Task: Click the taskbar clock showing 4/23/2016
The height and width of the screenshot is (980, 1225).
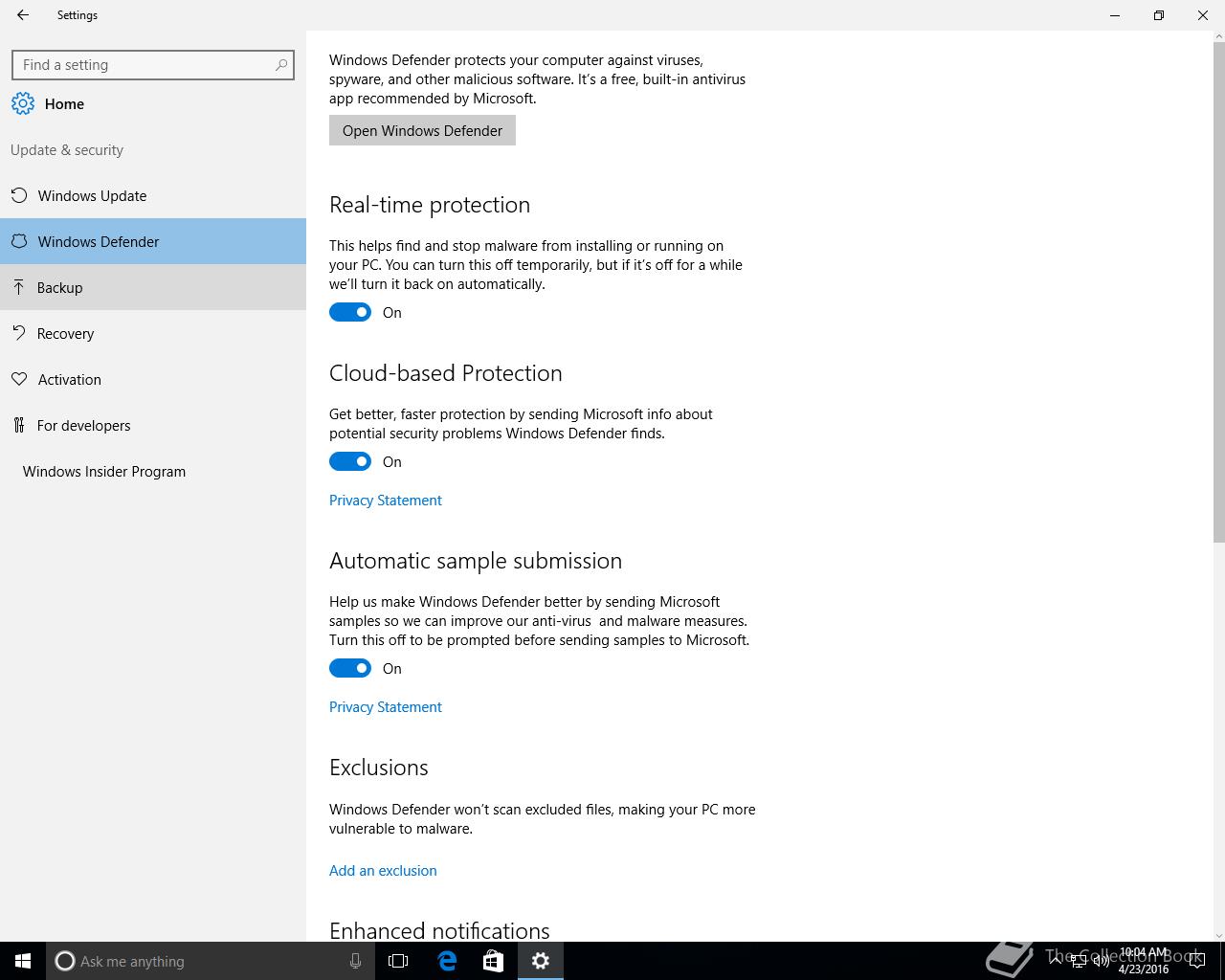Action: click(1144, 961)
